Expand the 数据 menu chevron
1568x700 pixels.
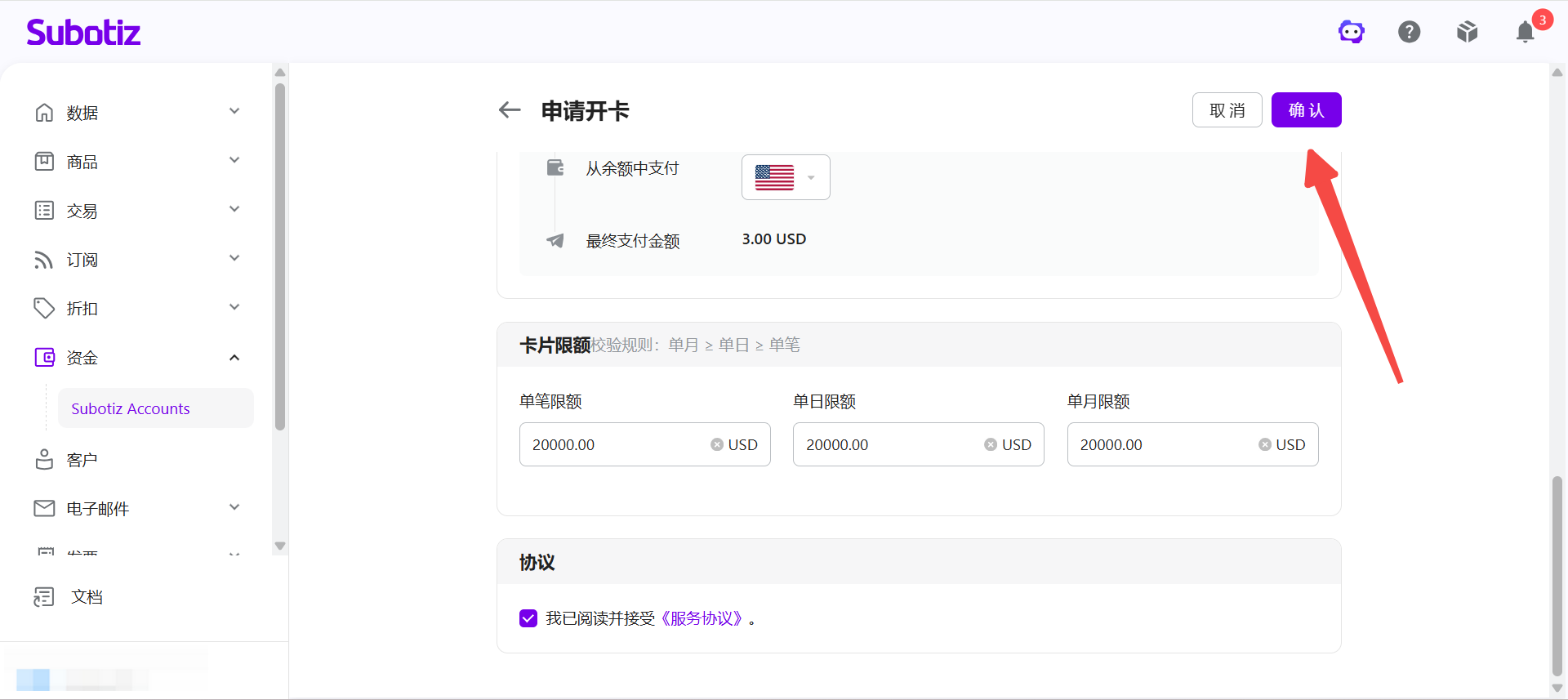[234, 111]
